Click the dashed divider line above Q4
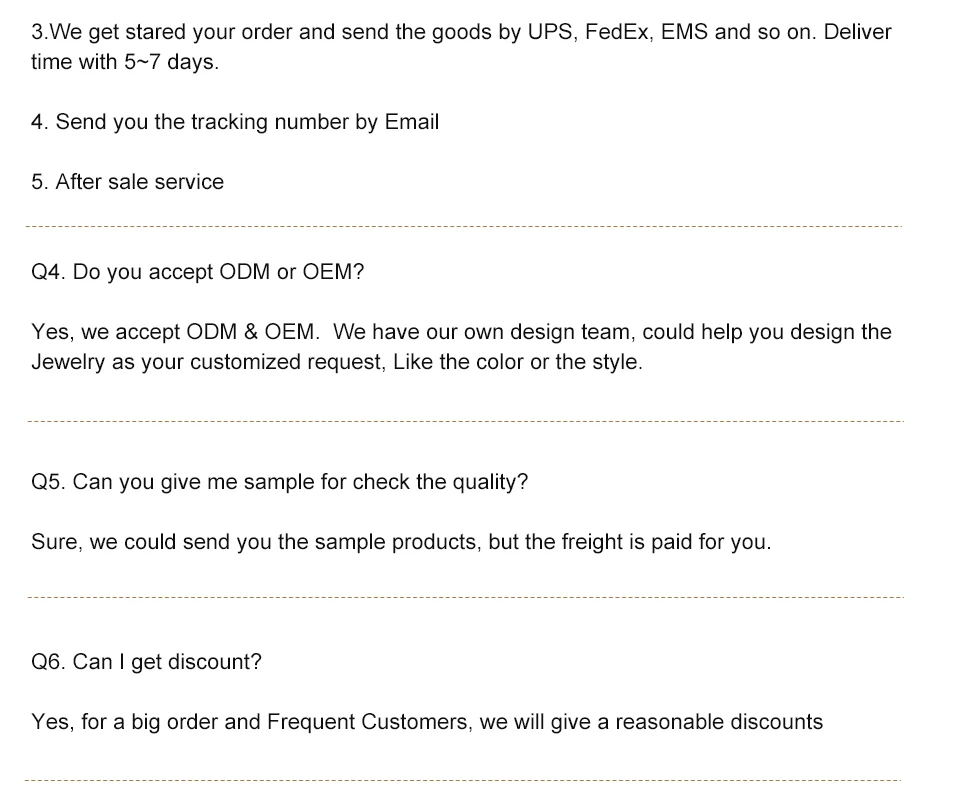The width and height of the screenshot is (960, 801). pos(465,227)
